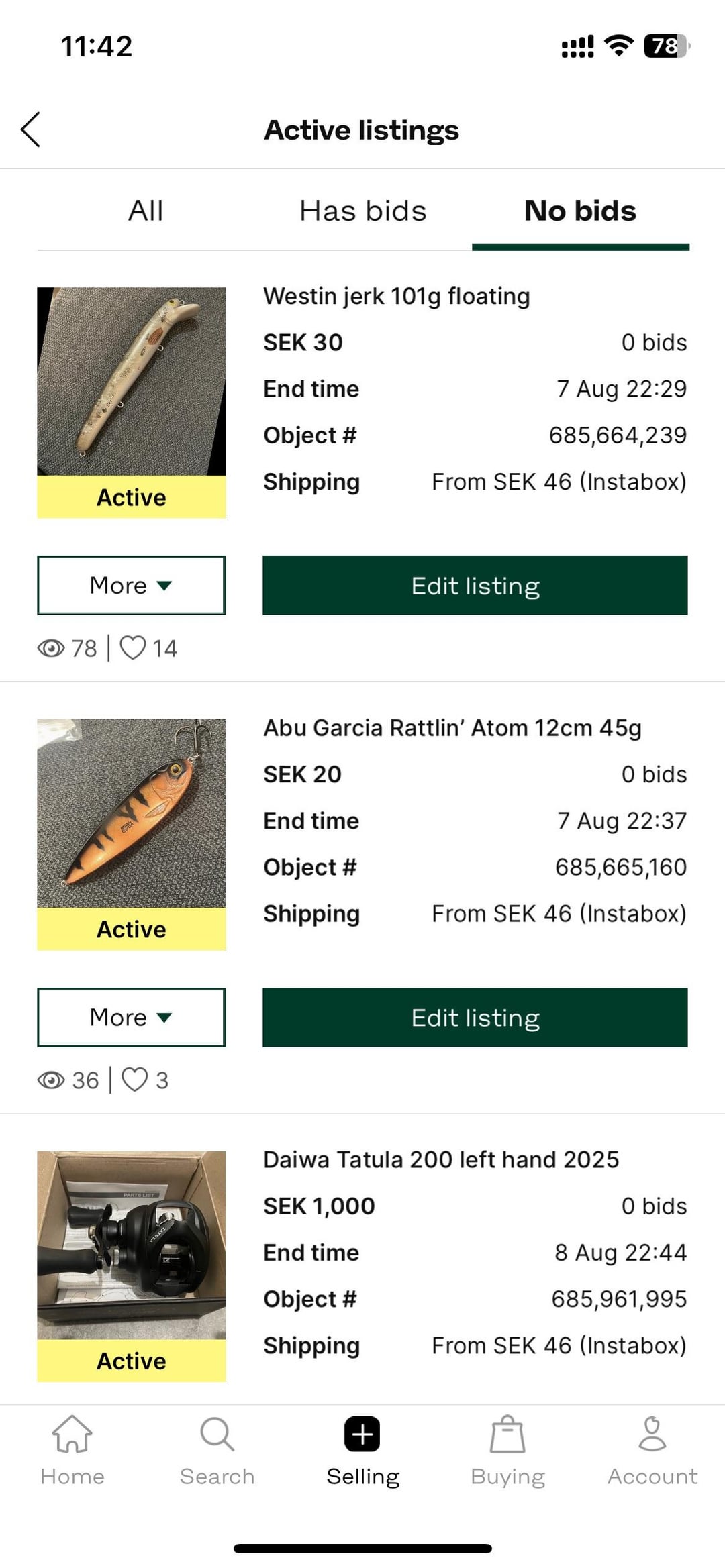
Task: Expand More dropdown for Westin jerk
Action: tap(131, 585)
